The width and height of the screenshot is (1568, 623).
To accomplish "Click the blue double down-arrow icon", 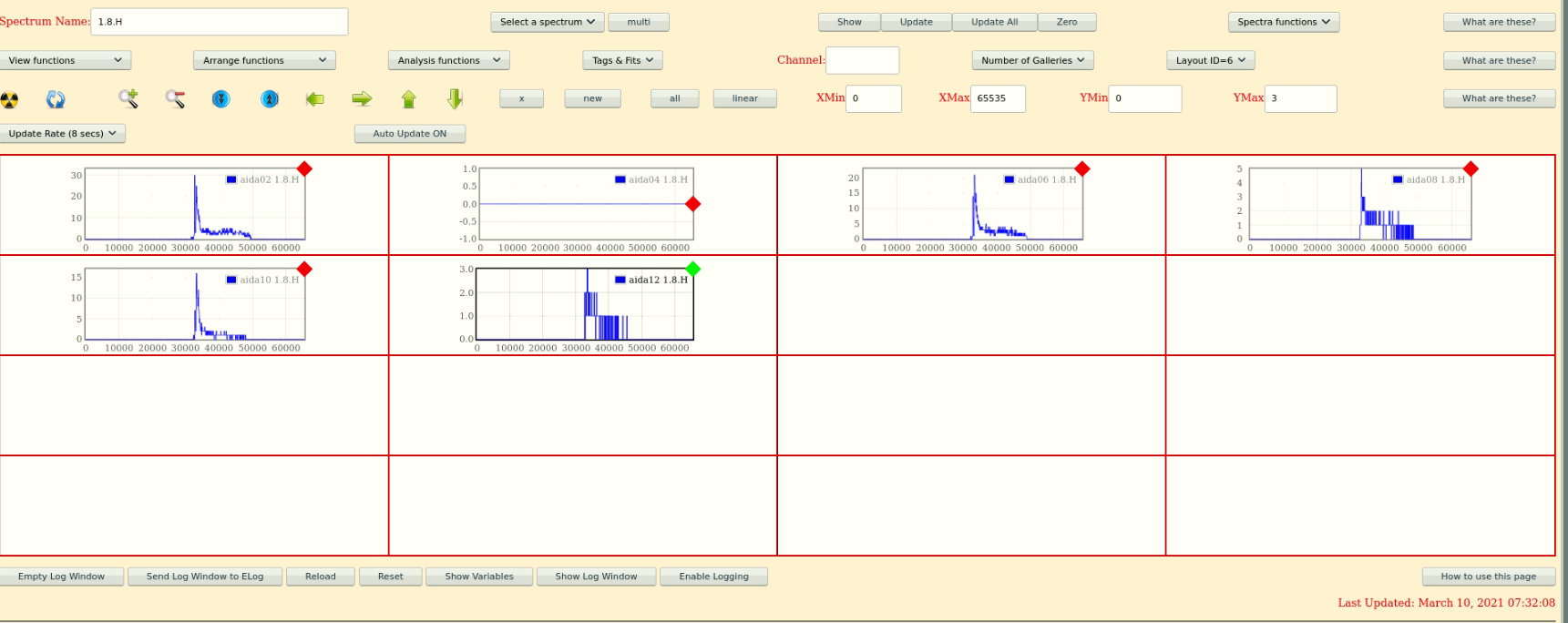I will pos(221,98).
